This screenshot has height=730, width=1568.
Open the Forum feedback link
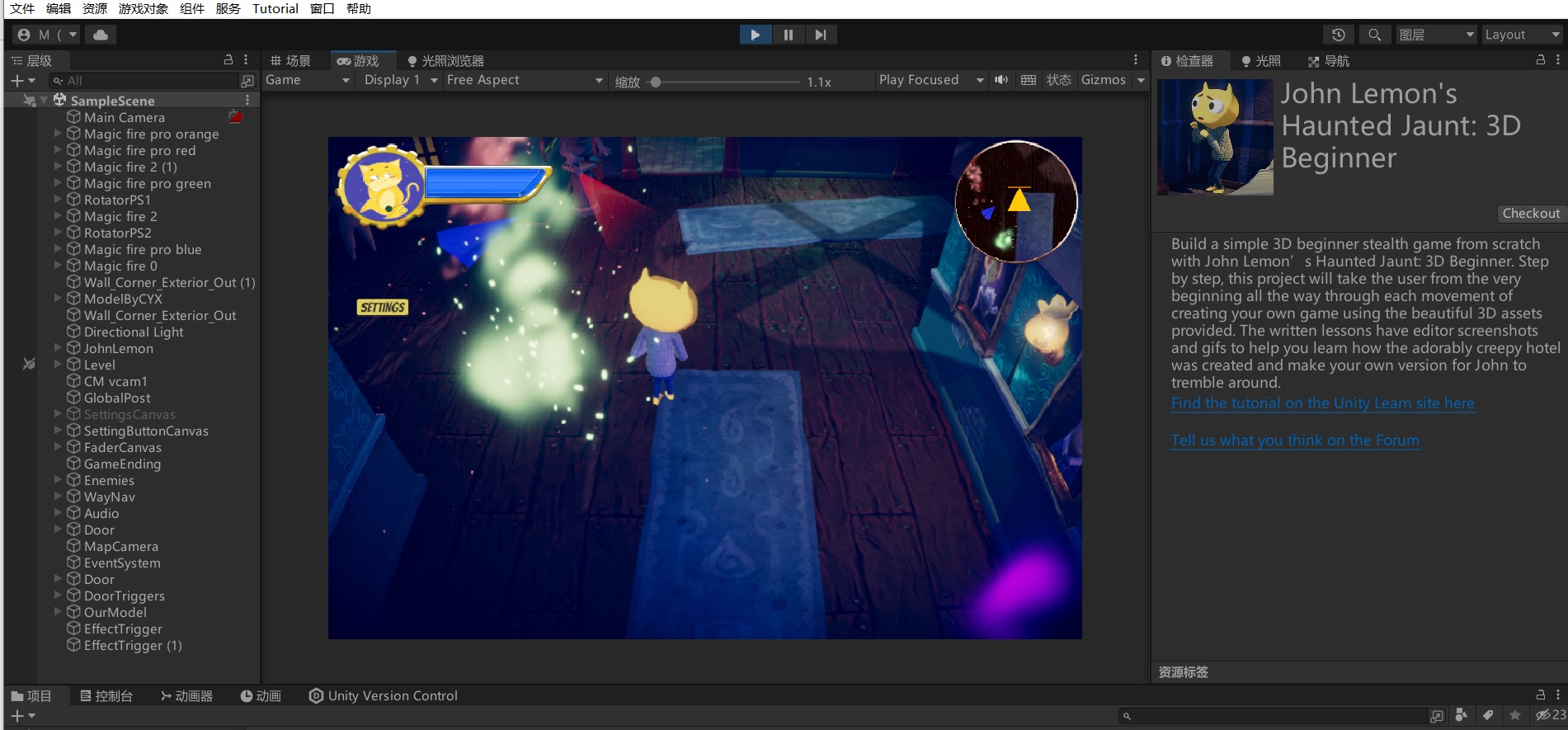(1295, 440)
